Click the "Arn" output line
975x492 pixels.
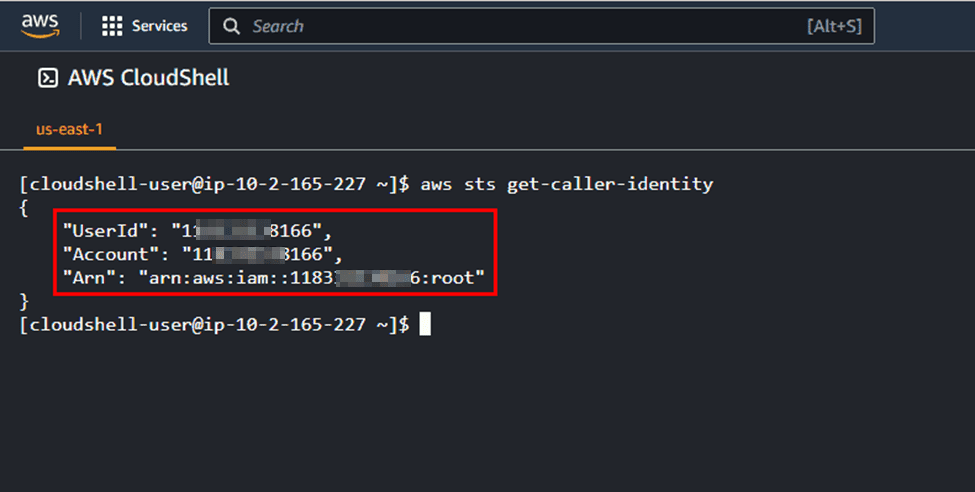[274, 277]
